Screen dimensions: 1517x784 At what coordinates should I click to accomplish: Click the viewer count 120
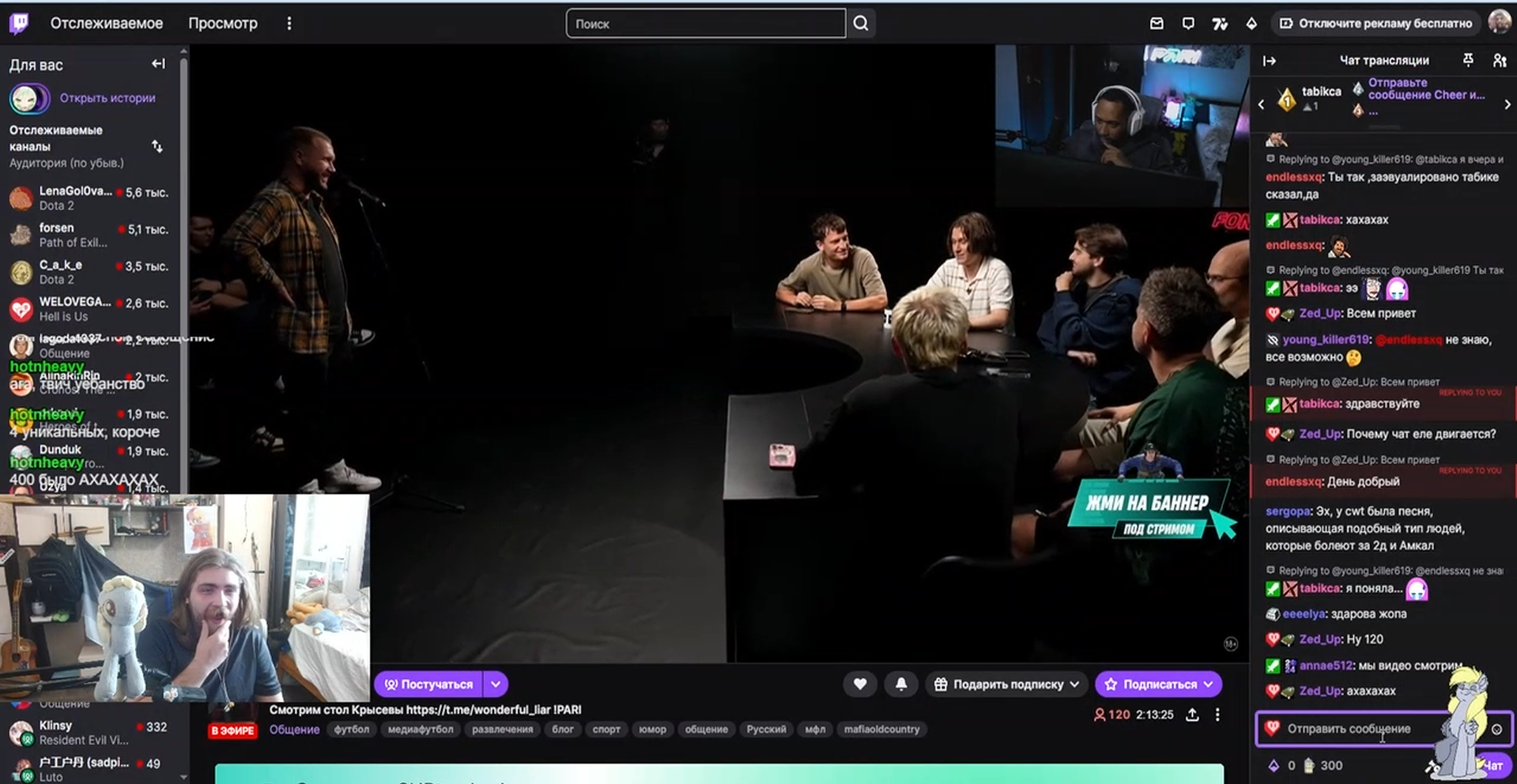[1111, 714]
